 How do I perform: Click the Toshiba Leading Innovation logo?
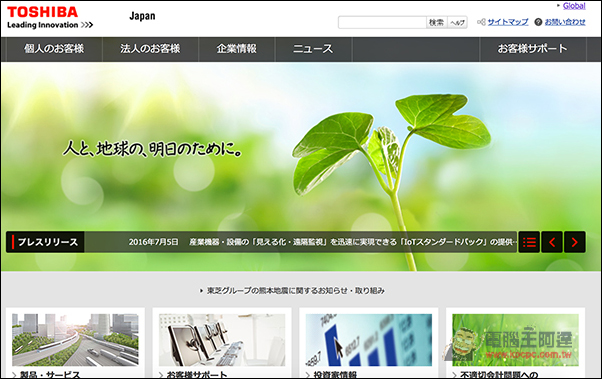[x=50, y=17]
